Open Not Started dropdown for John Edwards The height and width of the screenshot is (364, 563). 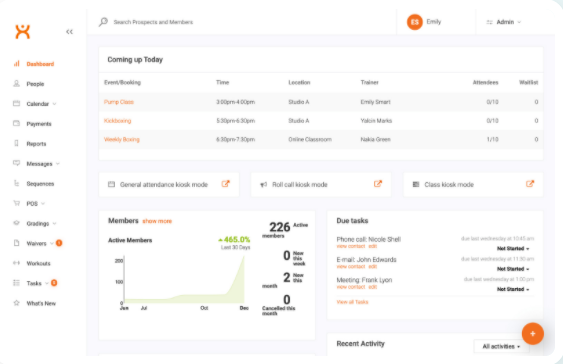point(513,269)
